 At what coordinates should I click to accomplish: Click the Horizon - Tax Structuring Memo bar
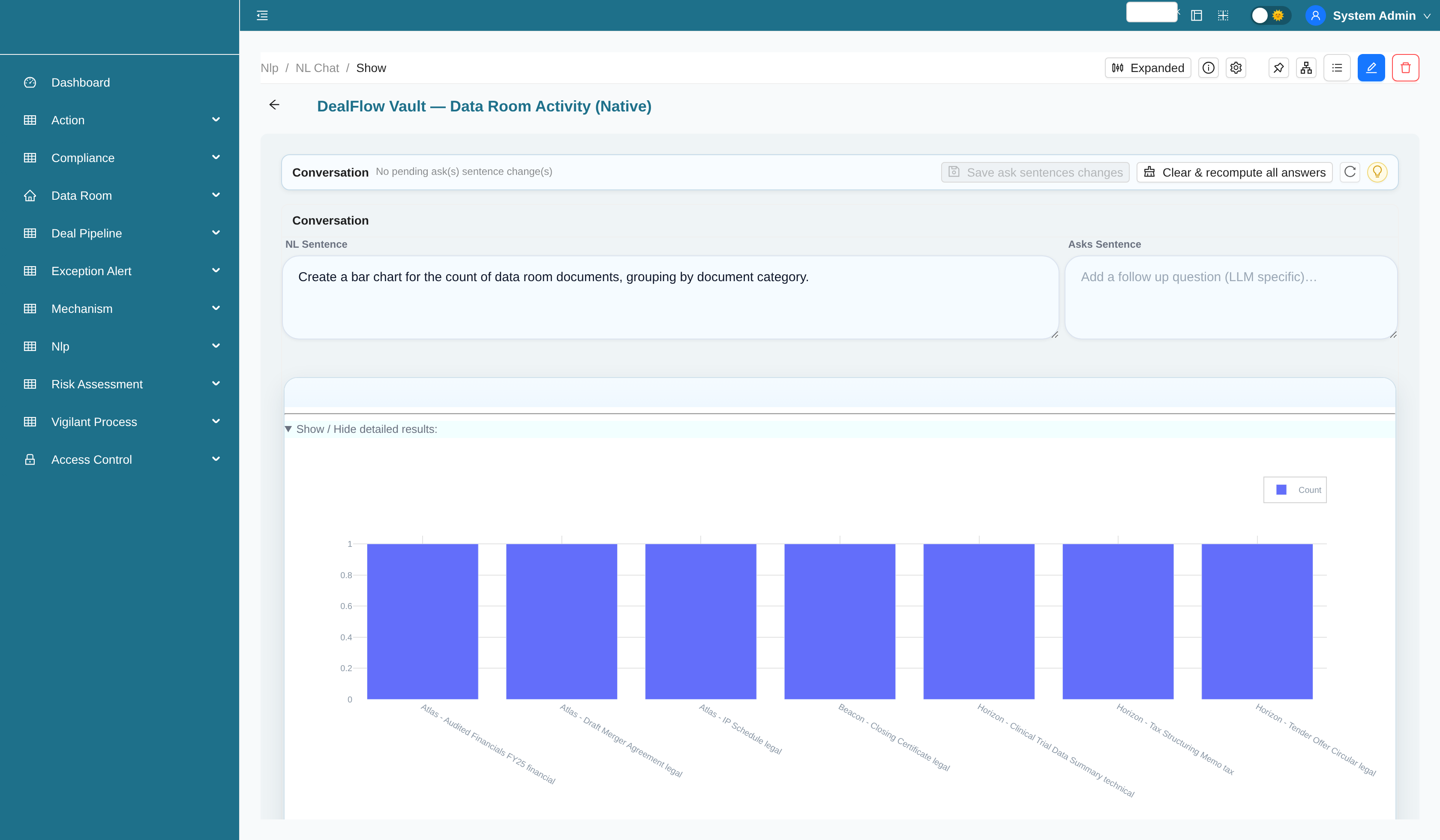tap(1118, 622)
